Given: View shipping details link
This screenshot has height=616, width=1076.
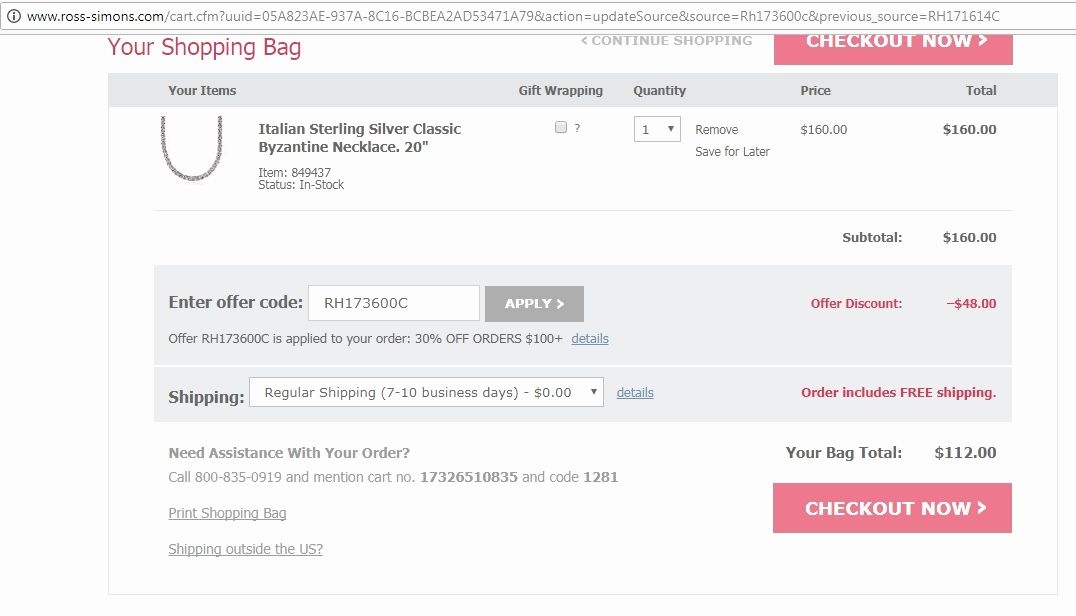Looking at the screenshot, I should pyautogui.click(x=635, y=393).
